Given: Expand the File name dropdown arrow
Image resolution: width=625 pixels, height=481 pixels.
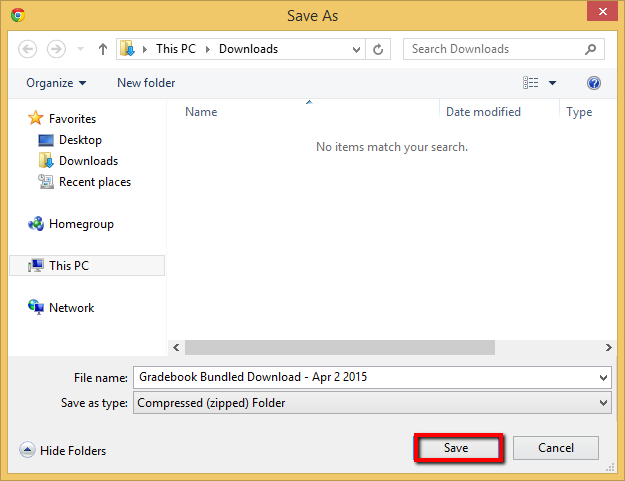Looking at the screenshot, I should 603,377.
